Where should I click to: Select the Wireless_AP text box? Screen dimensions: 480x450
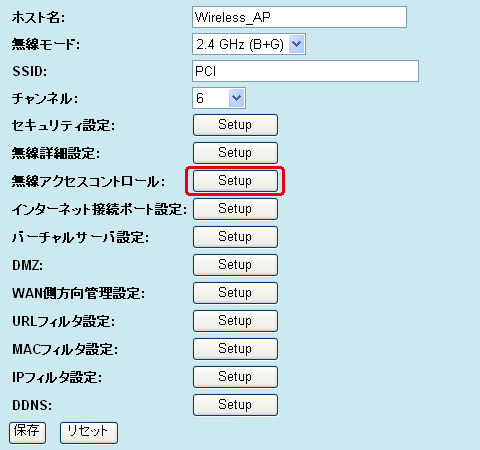(299, 17)
